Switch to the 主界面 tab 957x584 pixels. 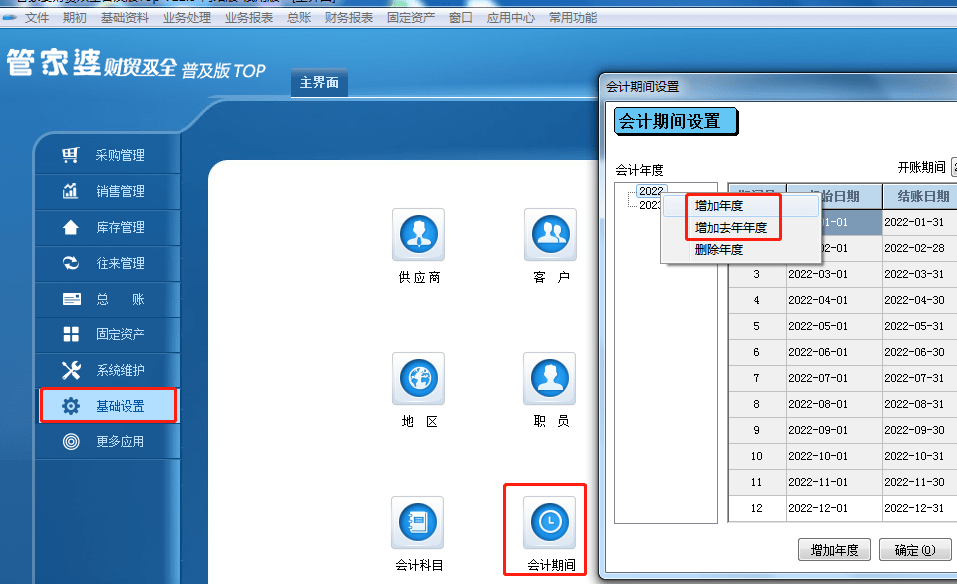pos(319,82)
